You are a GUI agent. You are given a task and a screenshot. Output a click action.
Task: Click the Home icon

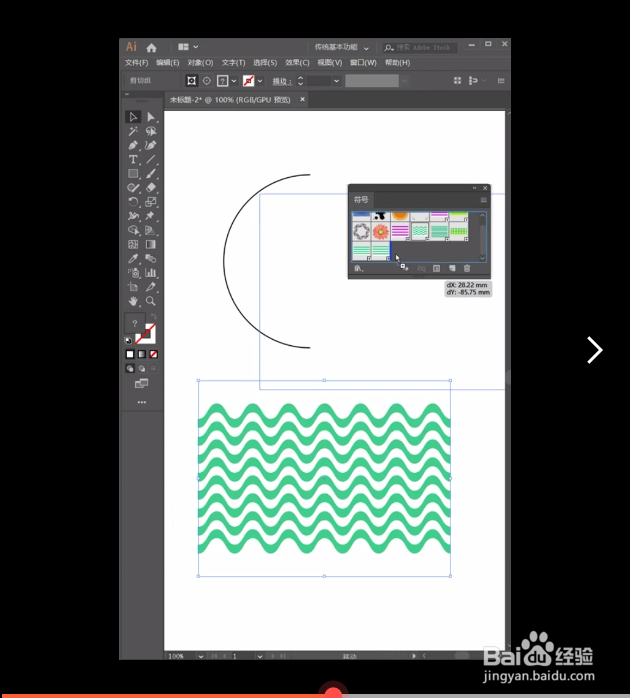(151, 48)
